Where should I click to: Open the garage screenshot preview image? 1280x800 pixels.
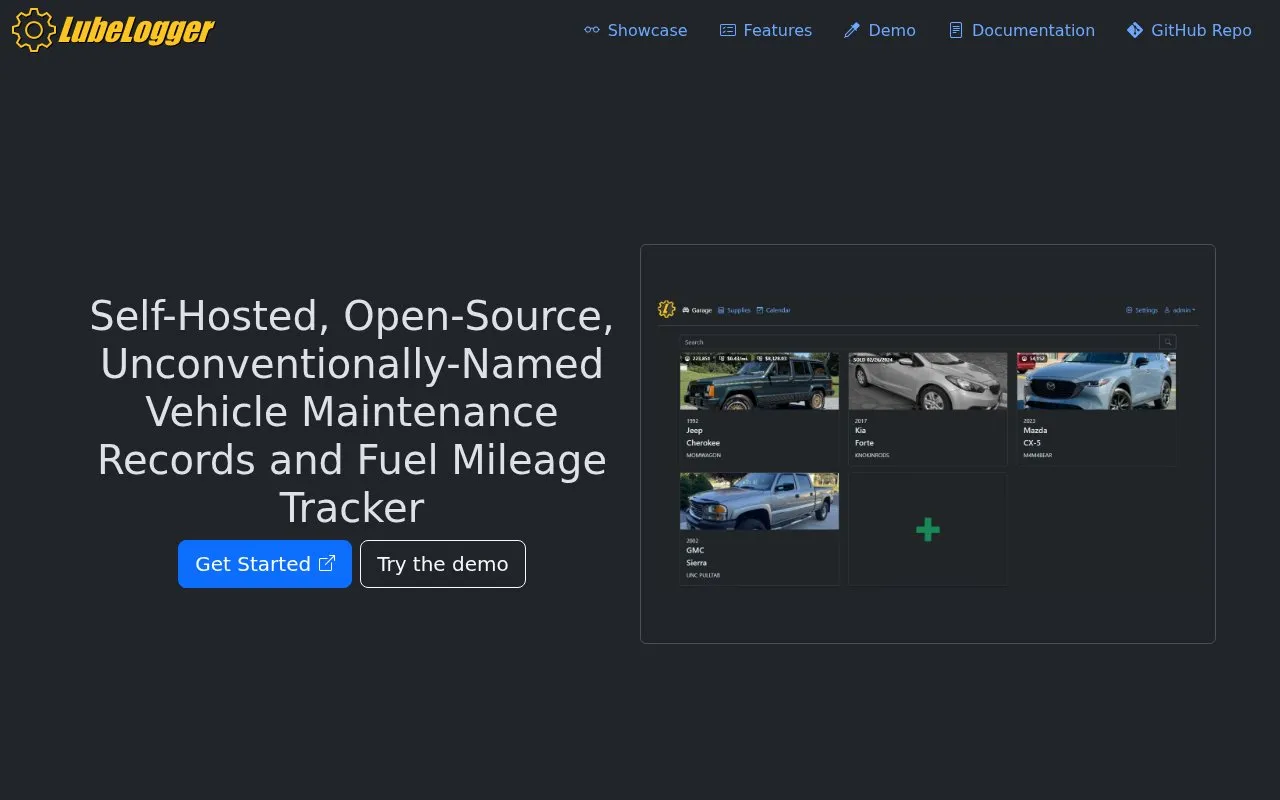click(928, 444)
